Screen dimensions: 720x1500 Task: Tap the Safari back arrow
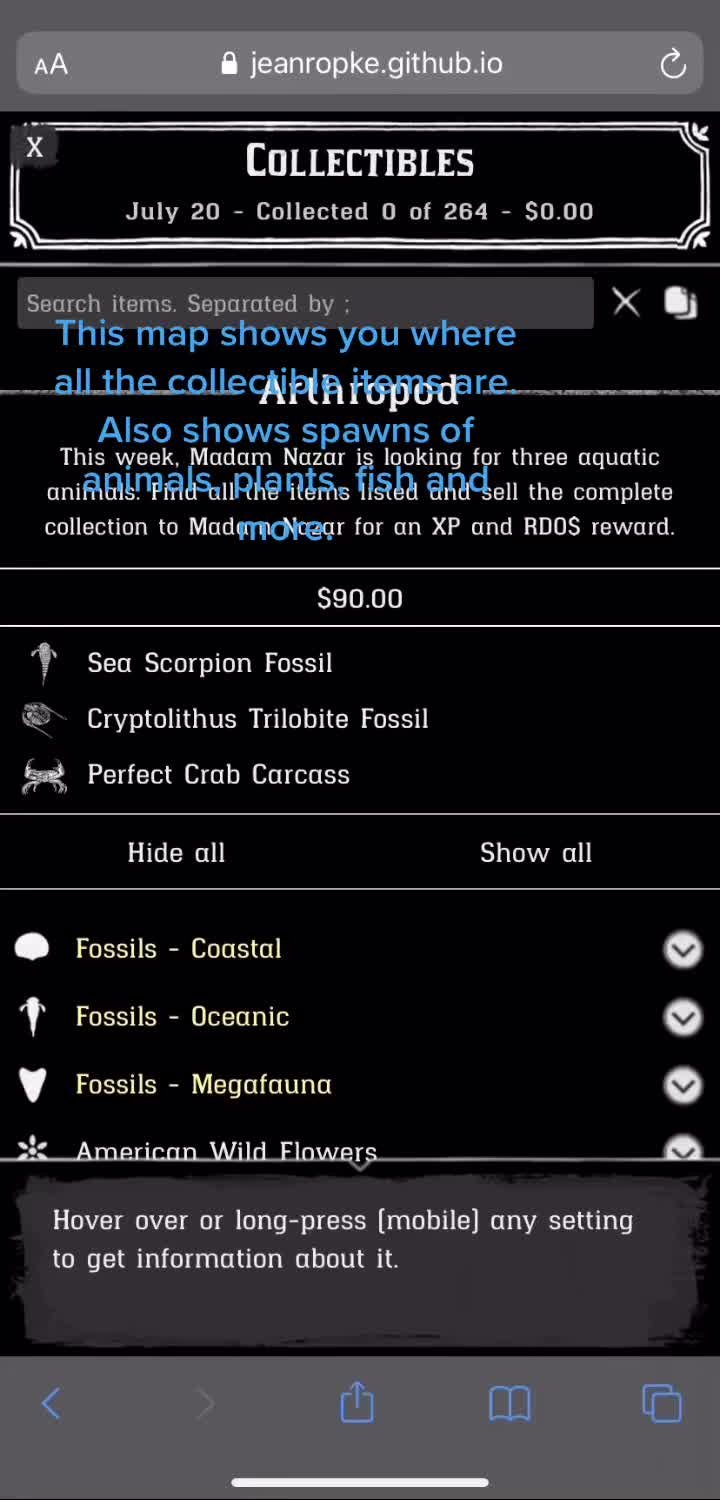(x=52, y=1403)
